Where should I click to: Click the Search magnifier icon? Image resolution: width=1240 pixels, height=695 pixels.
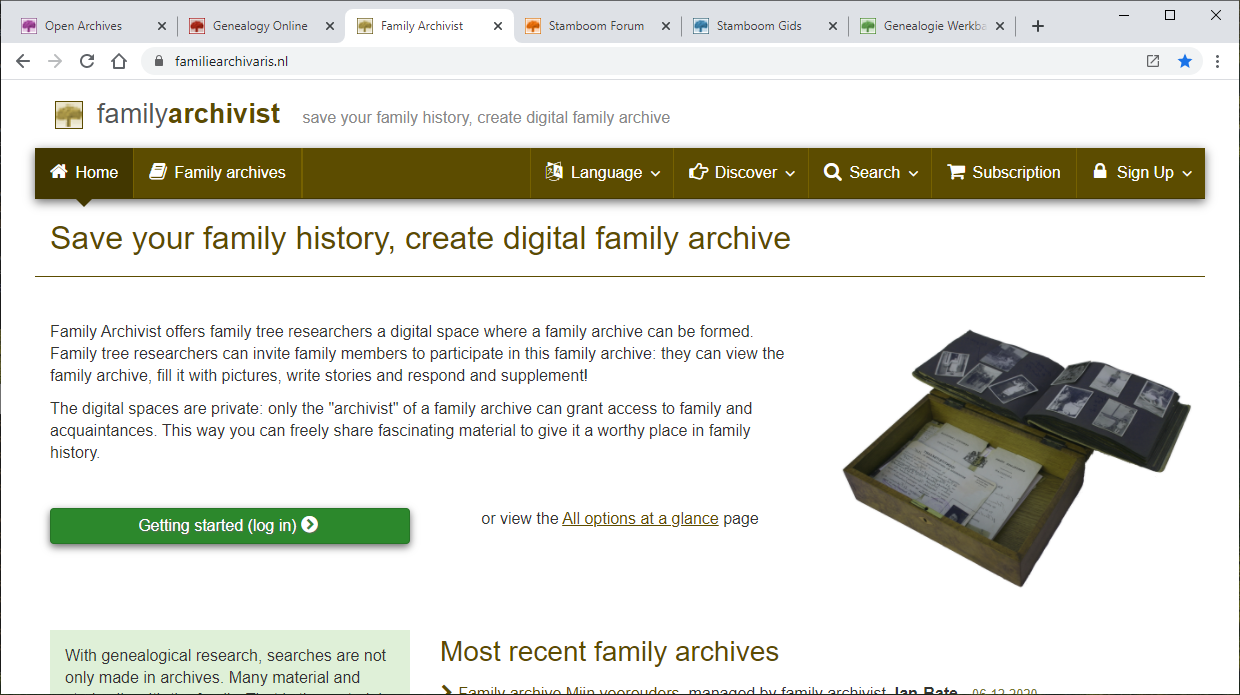point(832,172)
